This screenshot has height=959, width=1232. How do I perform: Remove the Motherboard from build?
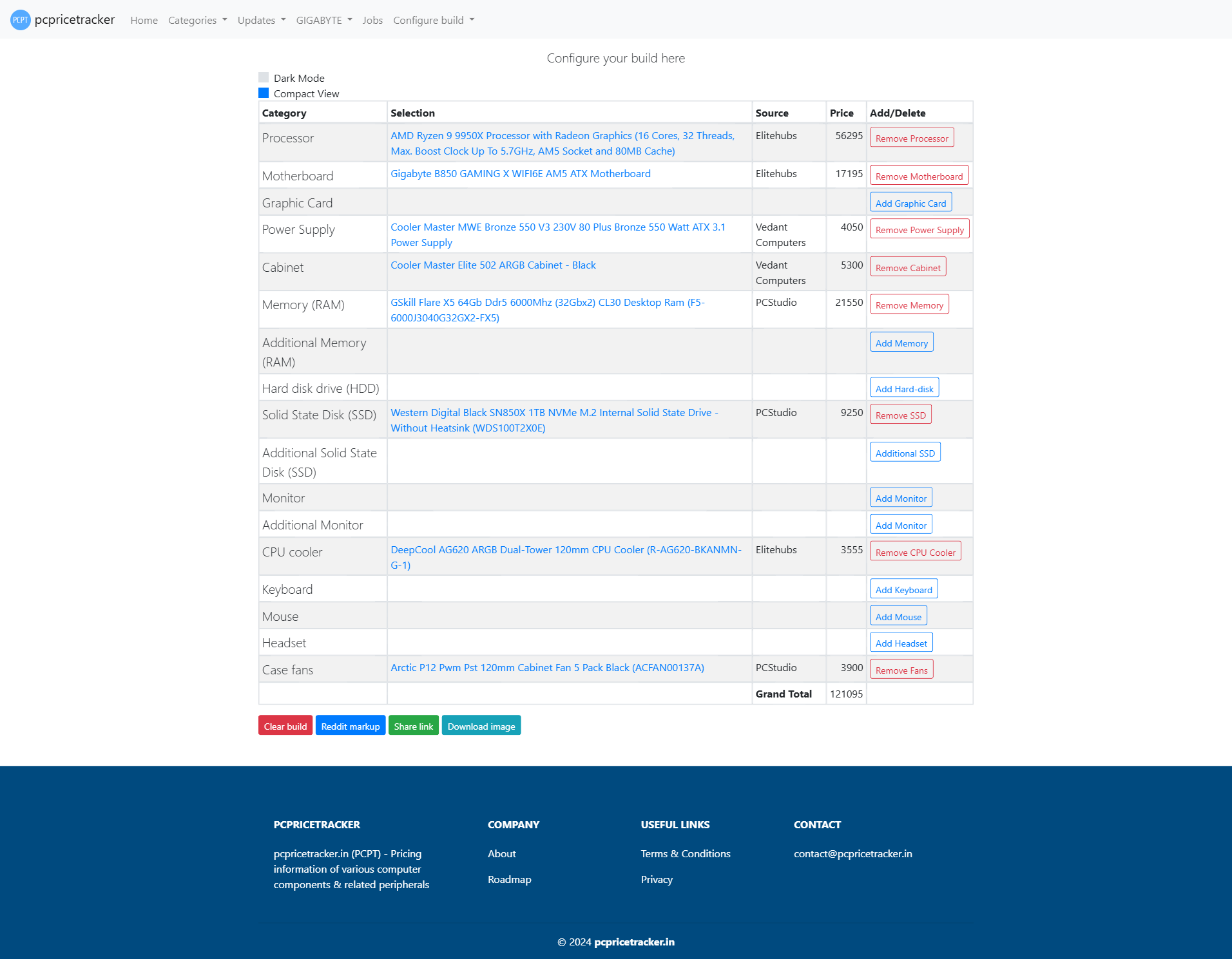coord(919,176)
